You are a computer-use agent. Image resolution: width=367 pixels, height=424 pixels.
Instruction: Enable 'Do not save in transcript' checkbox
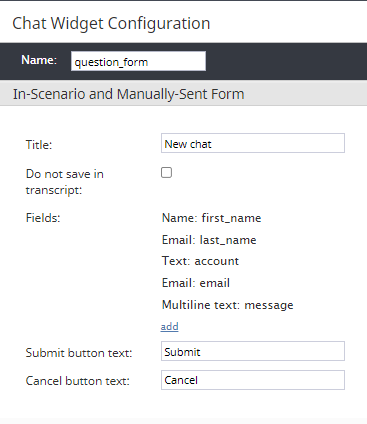(166, 173)
